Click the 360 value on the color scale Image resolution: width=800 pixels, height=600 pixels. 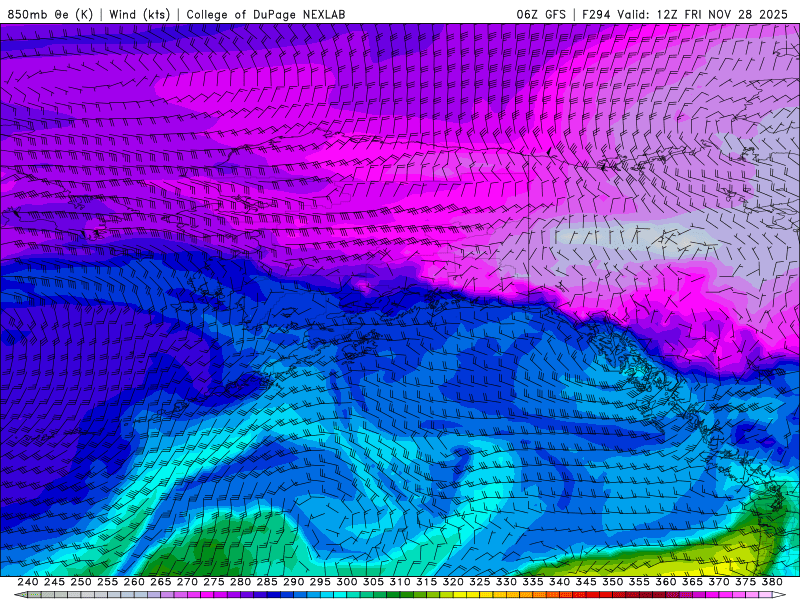click(665, 582)
